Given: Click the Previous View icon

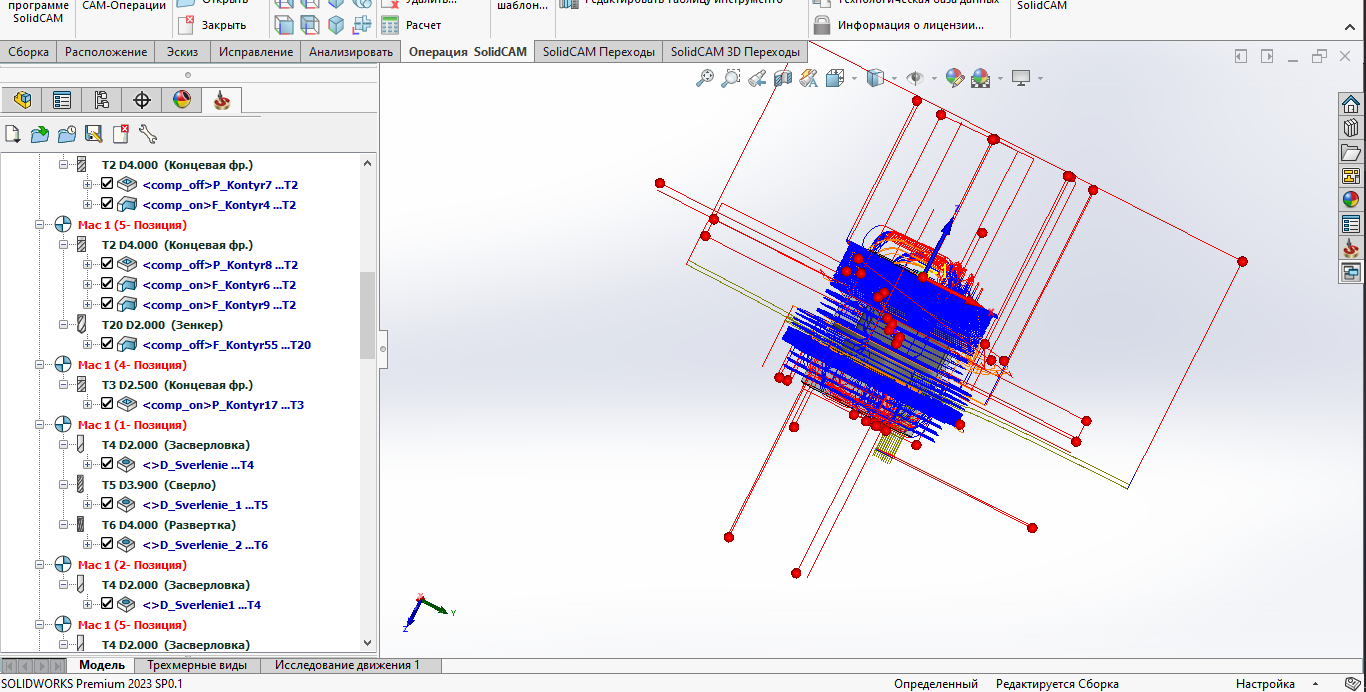Looking at the screenshot, I should [x=757, y=78].
